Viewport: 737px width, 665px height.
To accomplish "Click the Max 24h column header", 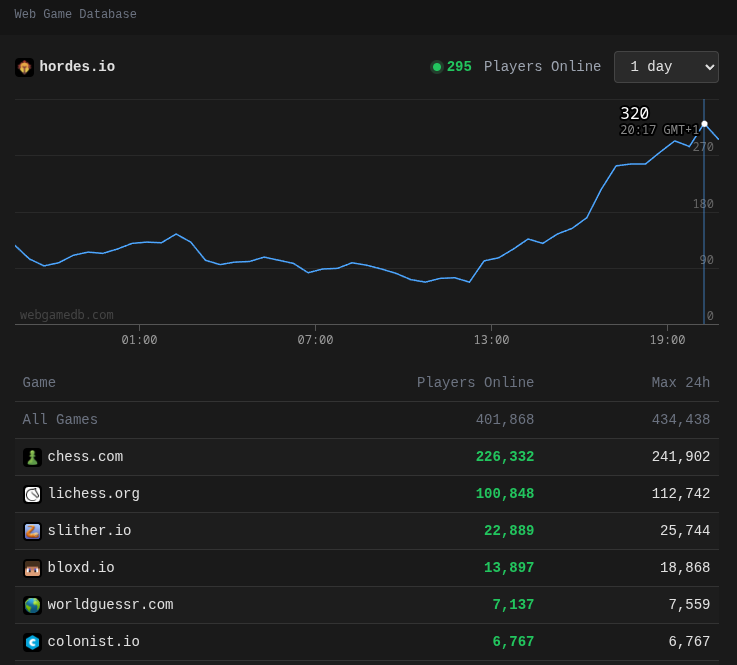I will click(681, 383).
